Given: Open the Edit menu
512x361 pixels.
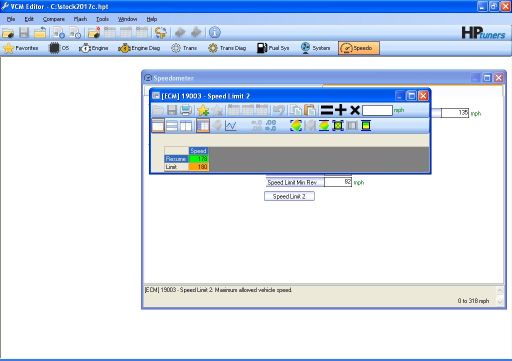Looking at the screenshot, I should tap(29, 19).
